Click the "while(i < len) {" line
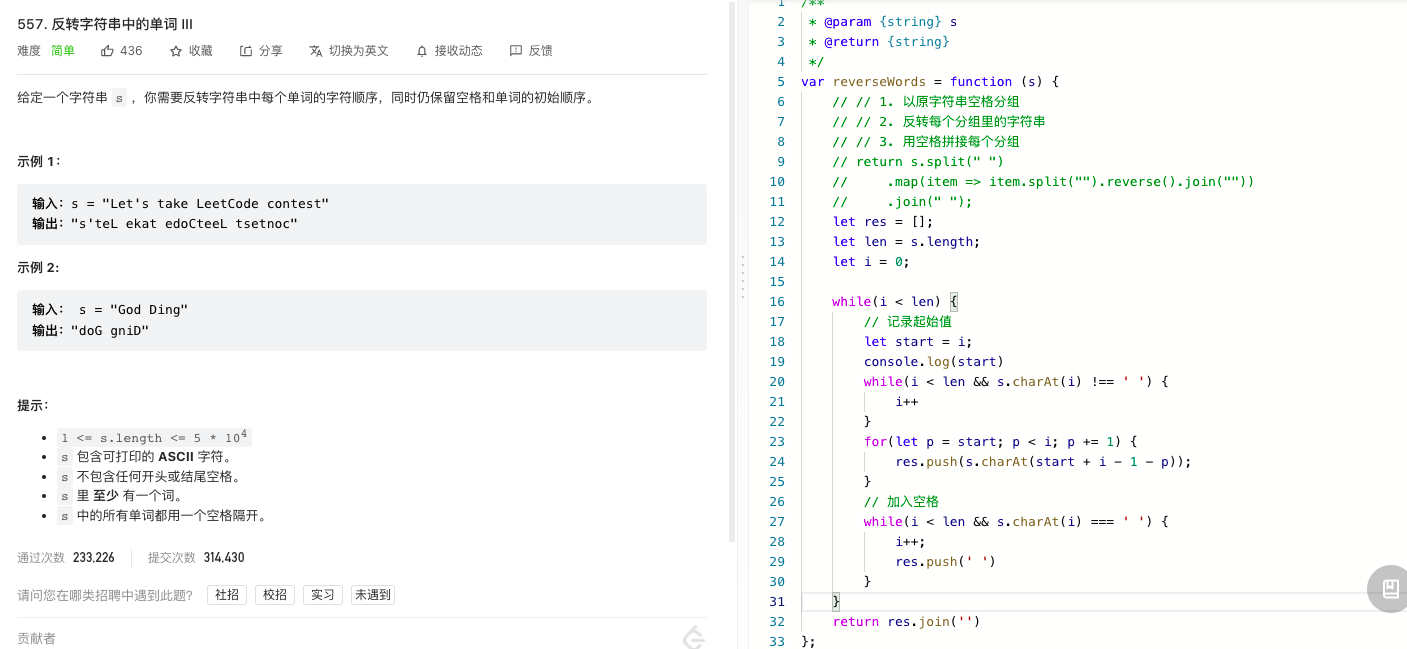1407x649 pixels. (895, 301)
